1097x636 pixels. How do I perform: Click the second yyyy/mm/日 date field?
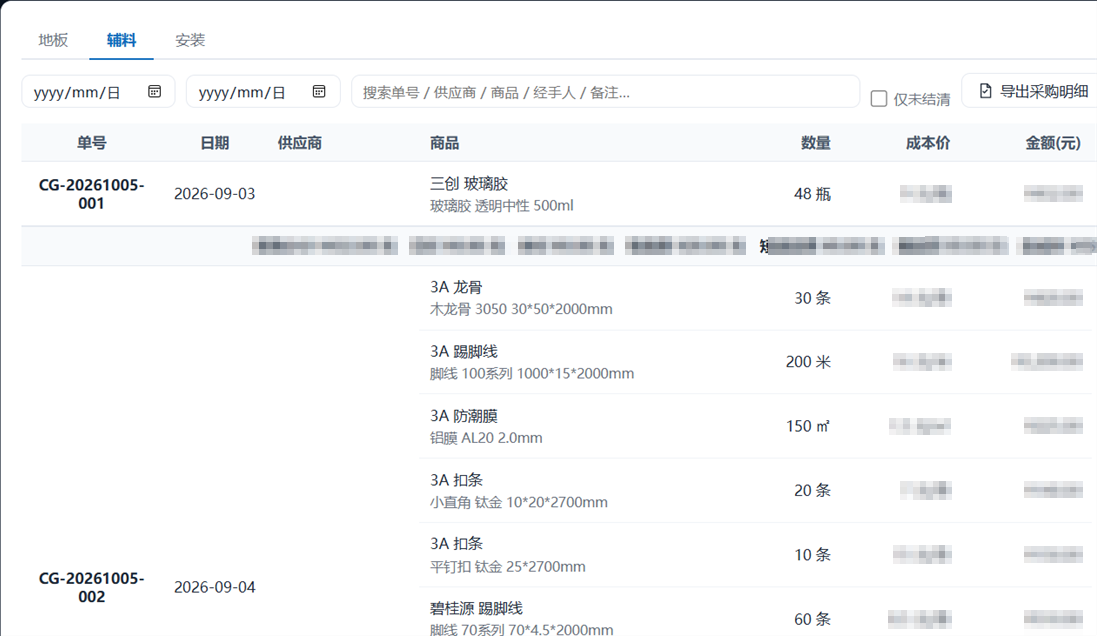click(263, 92)
